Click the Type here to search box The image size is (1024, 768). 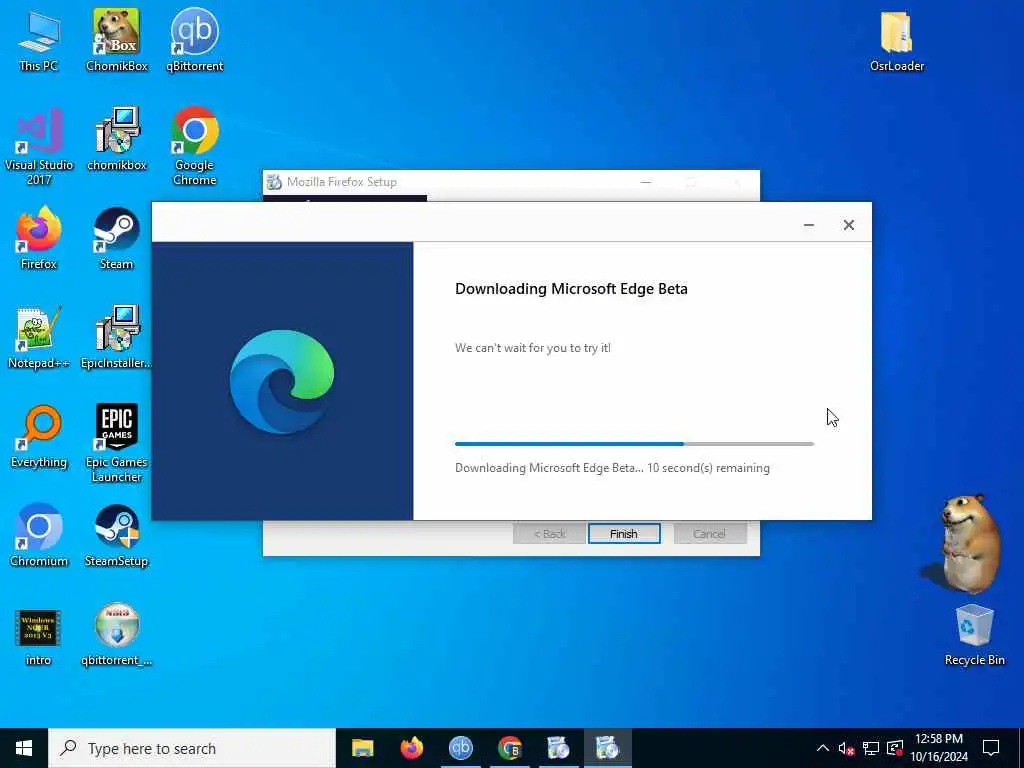tap(192, 748)
